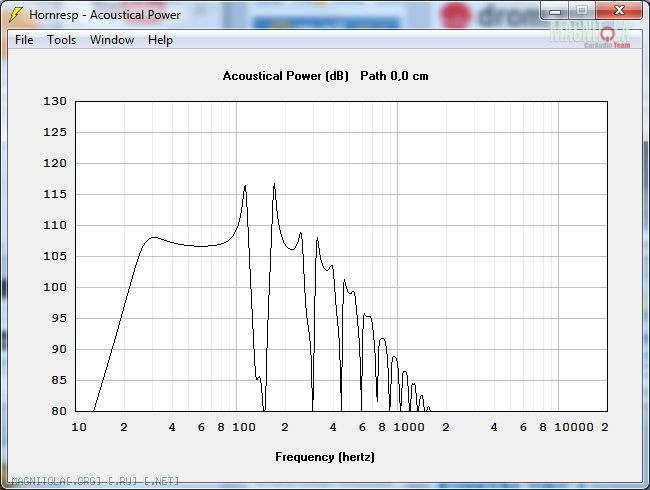This screenshot has height=490, width=650.
Task: Click the 'Acoustical Power (dB)' chart title
Action: point(286,76)
